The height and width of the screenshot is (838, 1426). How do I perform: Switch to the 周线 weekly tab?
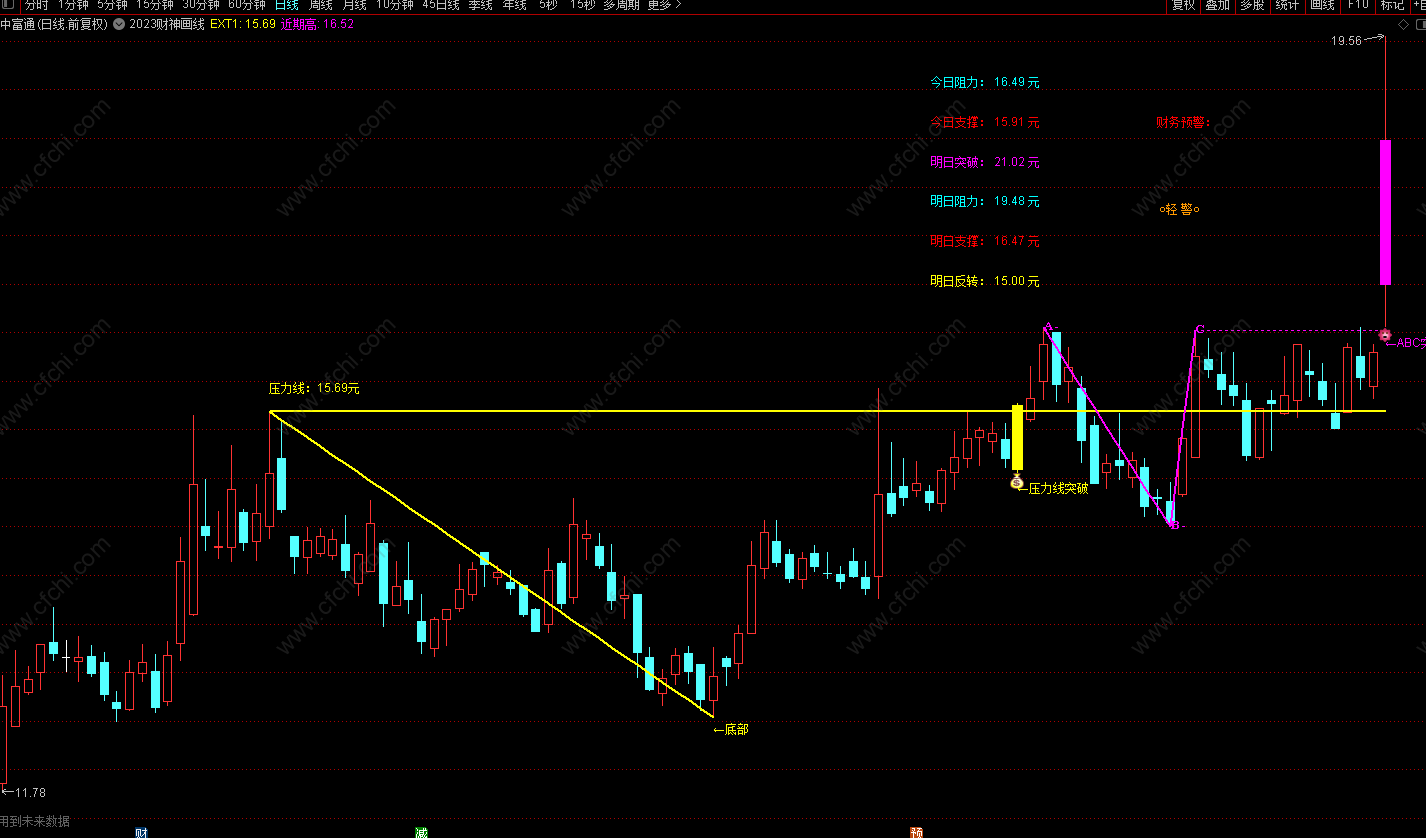(320, 5)
